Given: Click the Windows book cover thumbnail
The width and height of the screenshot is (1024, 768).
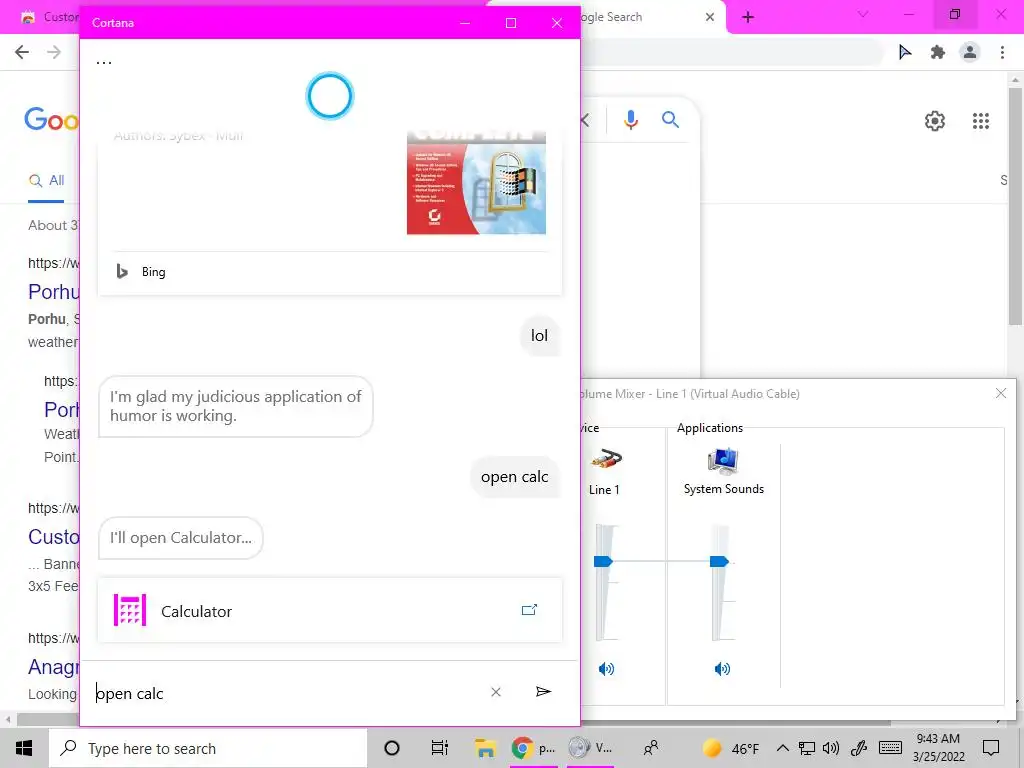Looking at the screenshot, I should point(476,182).
